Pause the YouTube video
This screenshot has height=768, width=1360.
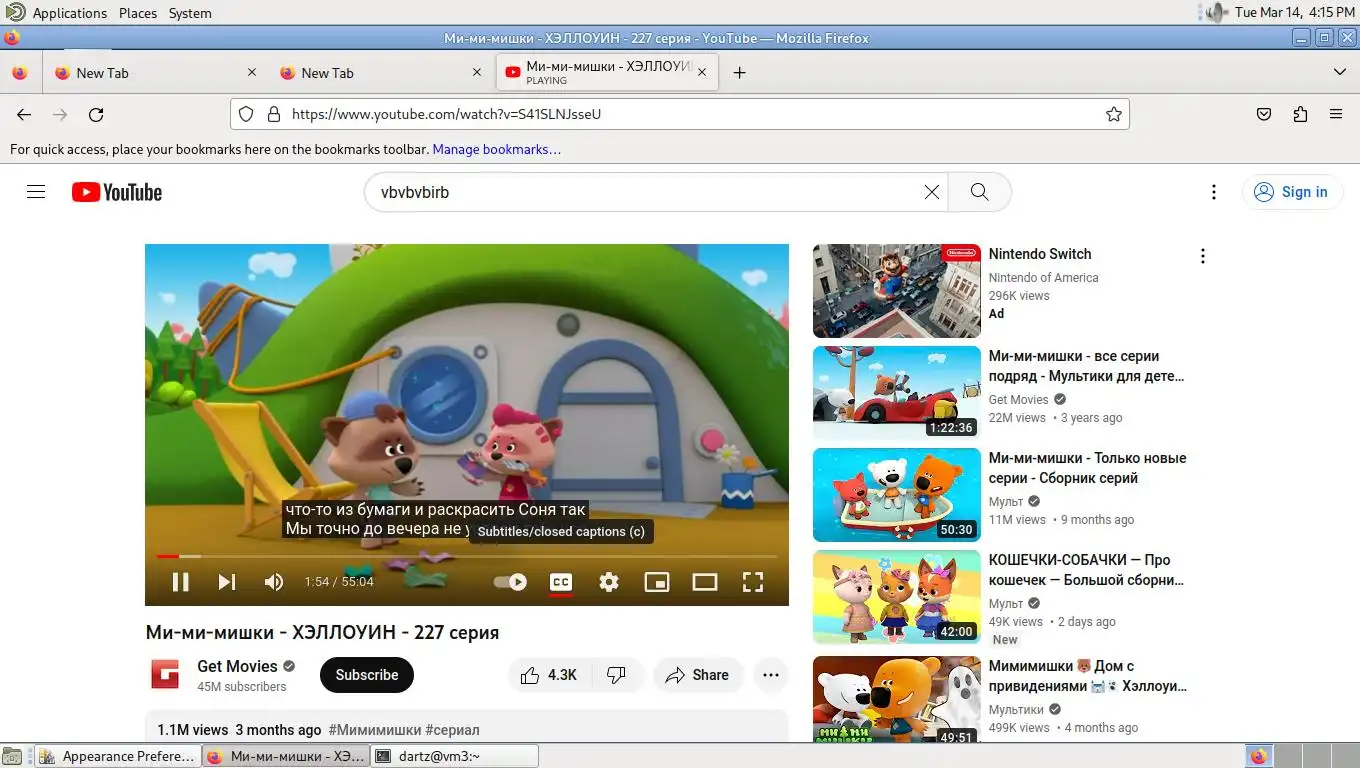coord(181,582)
